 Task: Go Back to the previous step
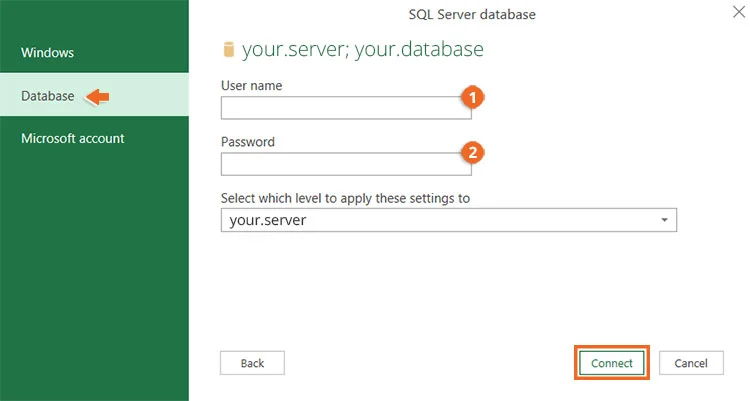point(253,363)
